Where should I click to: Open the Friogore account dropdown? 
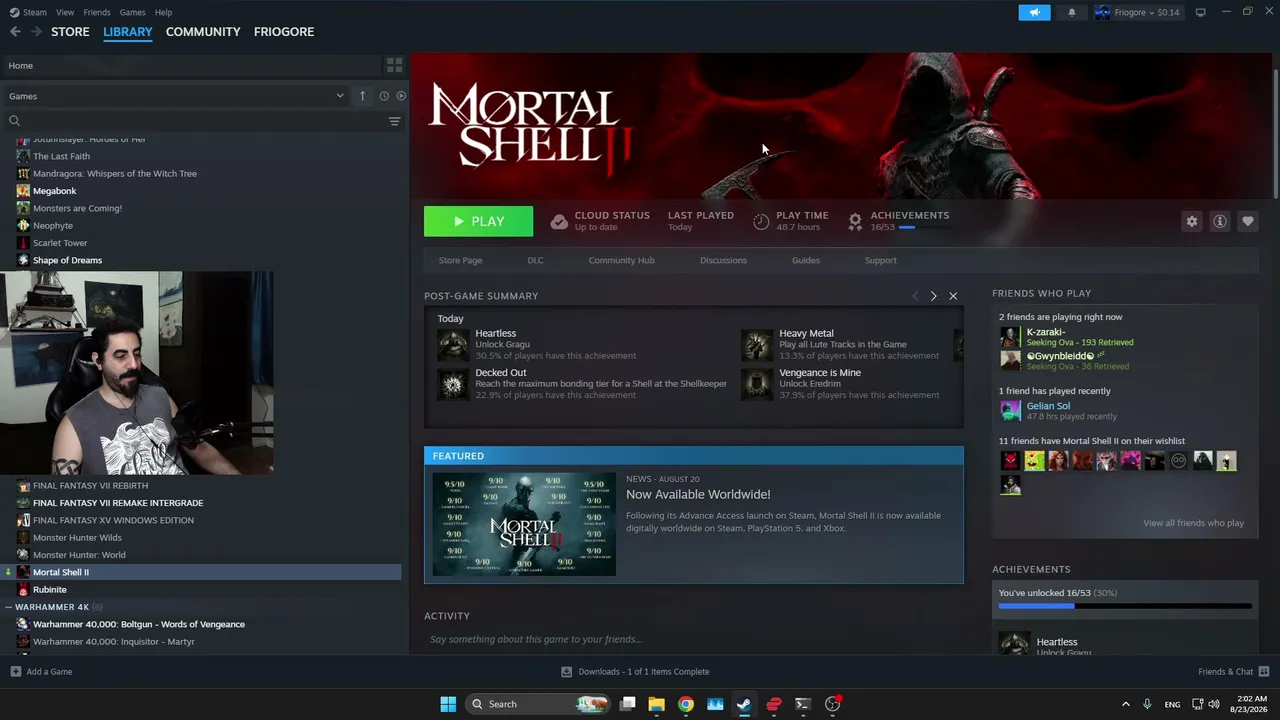1137,12
